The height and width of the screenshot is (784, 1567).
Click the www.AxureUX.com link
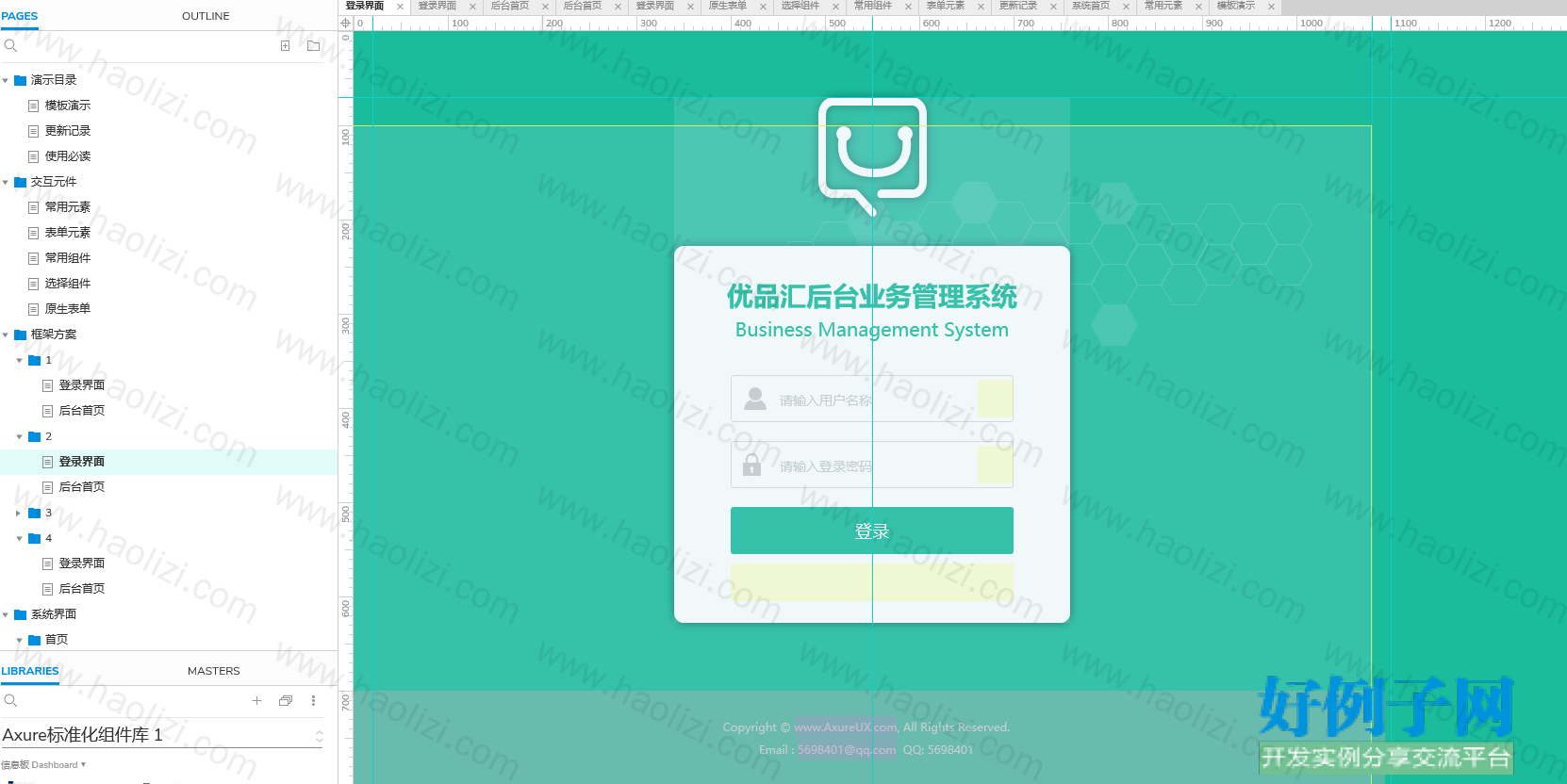pos(846,727)
